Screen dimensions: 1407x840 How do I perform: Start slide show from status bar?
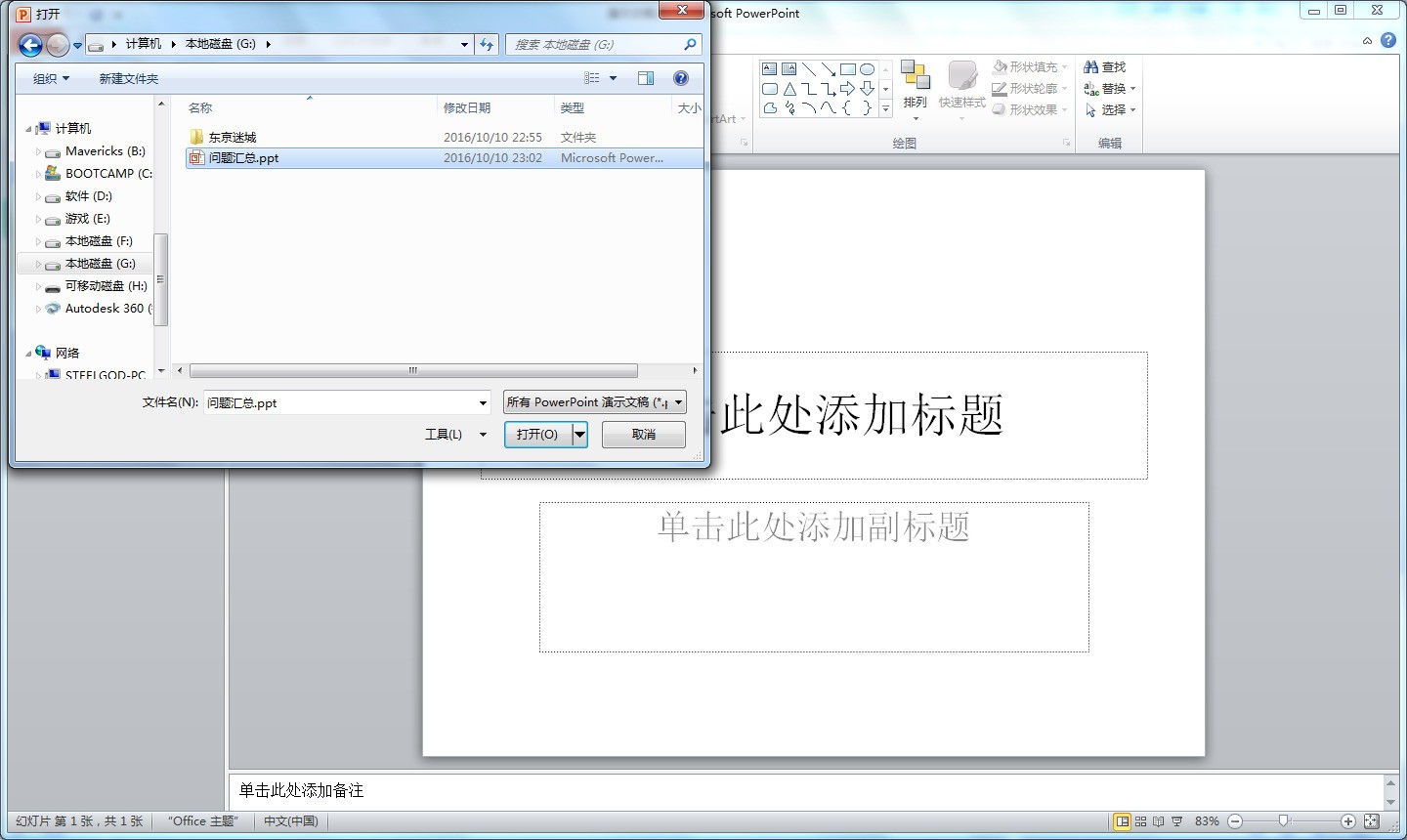[x=1177, y=821]
